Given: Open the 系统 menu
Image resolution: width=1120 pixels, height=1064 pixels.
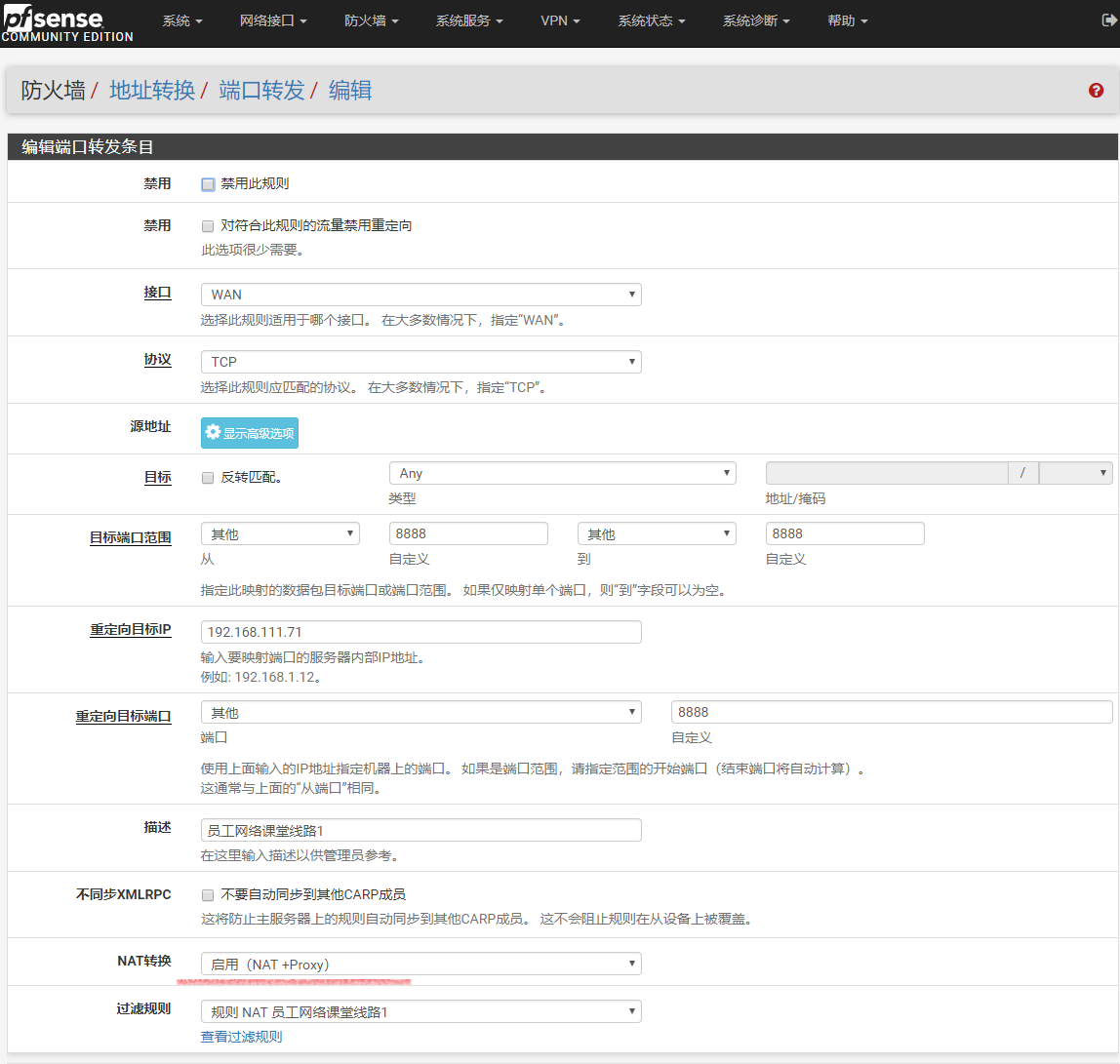Looking at the screenshot, I should 182,20.
